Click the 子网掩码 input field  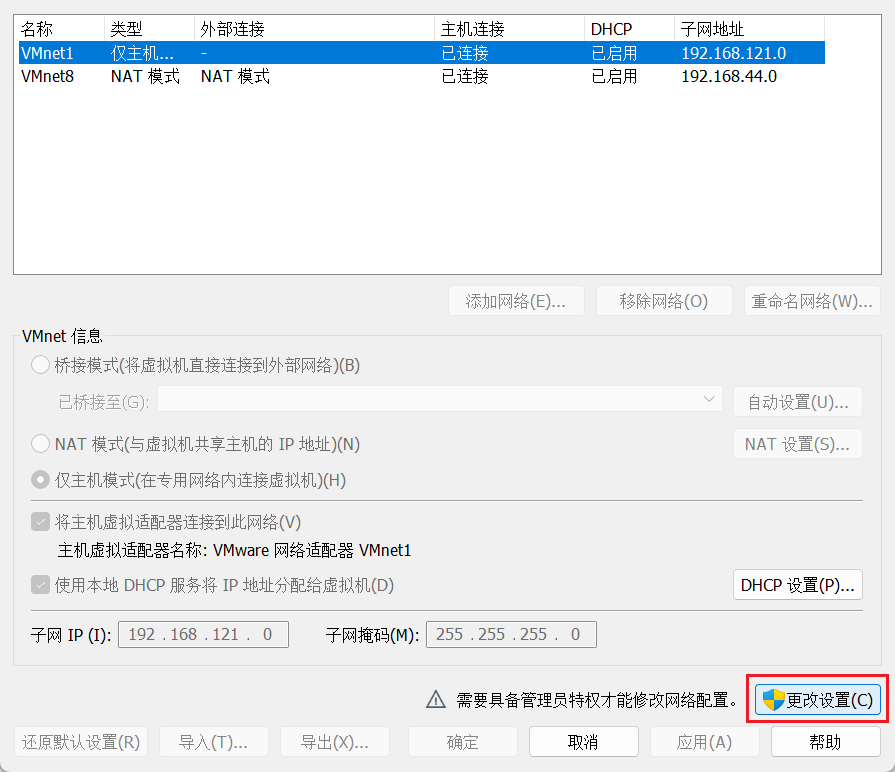(x=511, y=634)
